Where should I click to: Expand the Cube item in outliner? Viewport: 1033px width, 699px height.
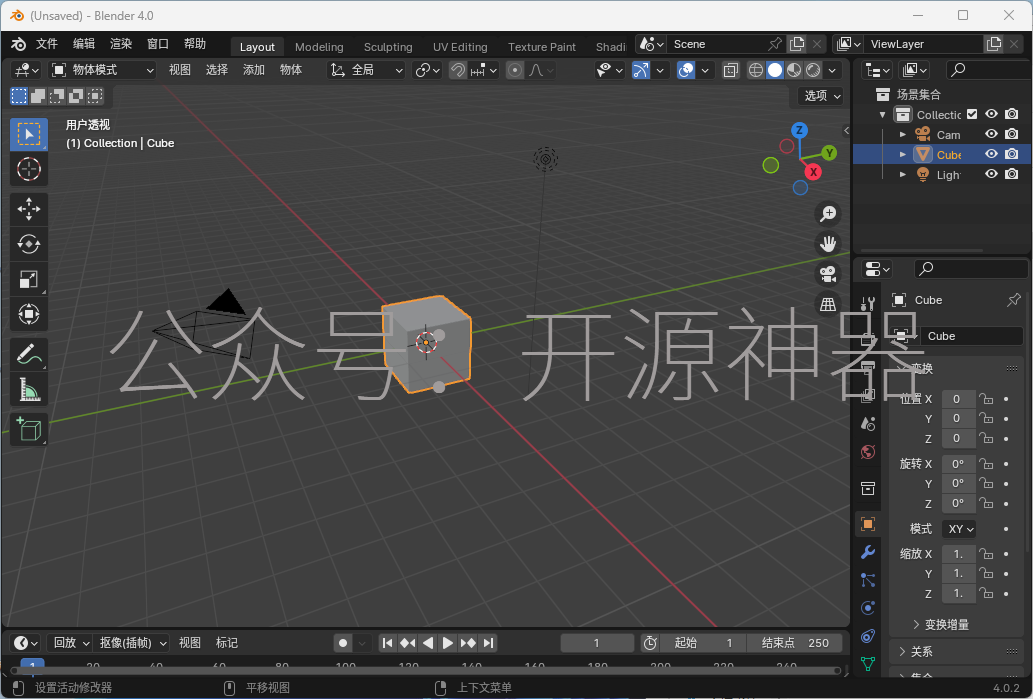[903, 154]
